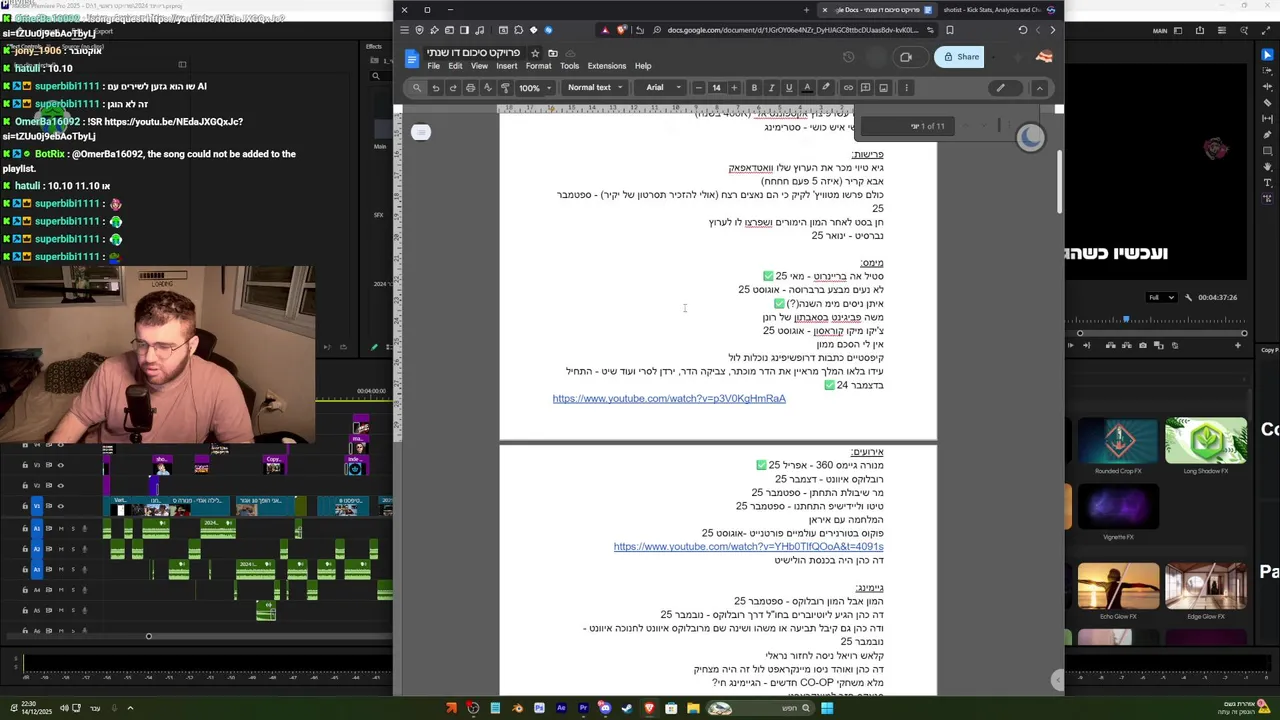The width and height of the screenshot is (1280, 720).
Task: Undo last edit in Google Docs
Action: [x=435, y=88]
